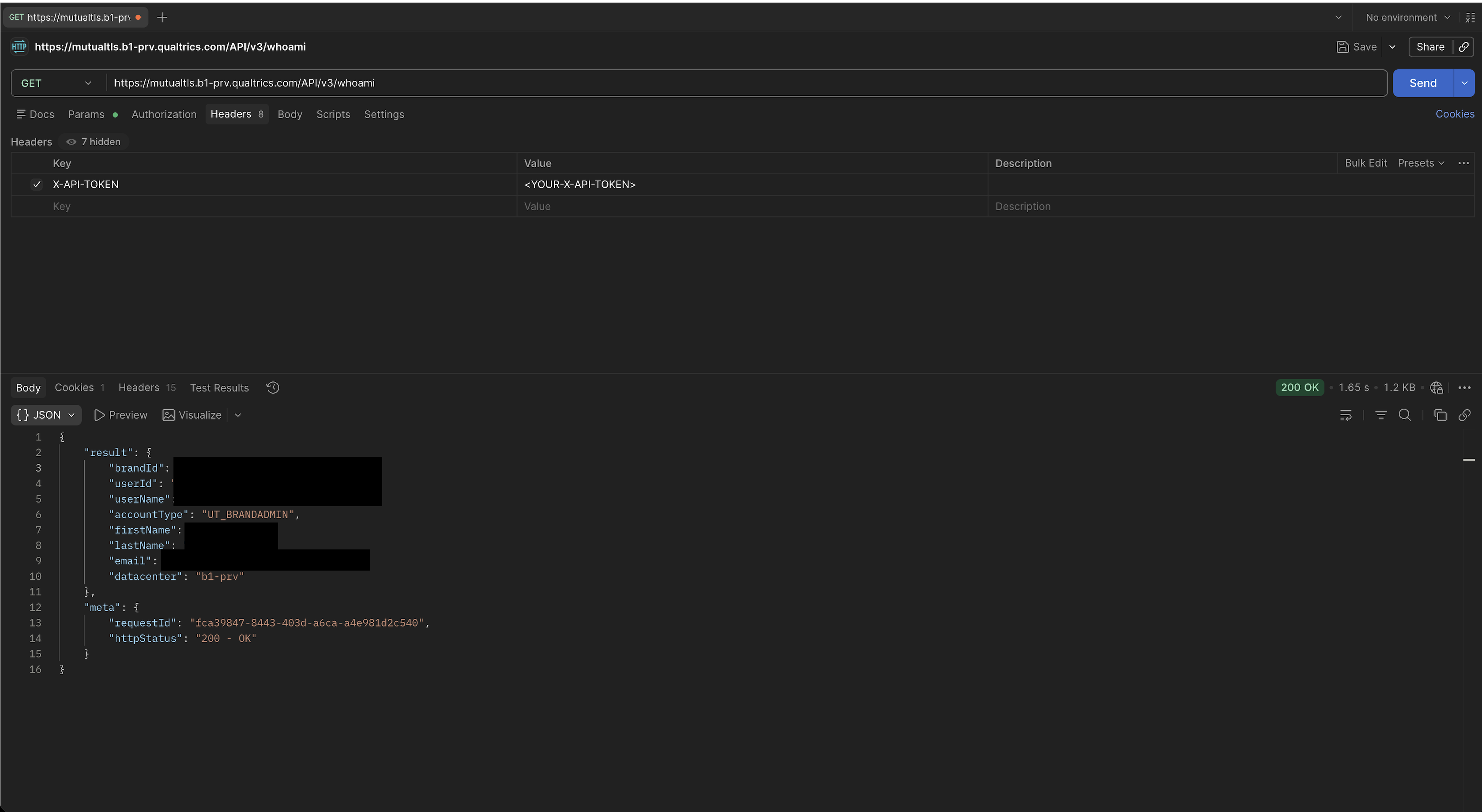Open the Cookies link
The height and width of the screenshot is (812, 1482).
coord(1454,114)
